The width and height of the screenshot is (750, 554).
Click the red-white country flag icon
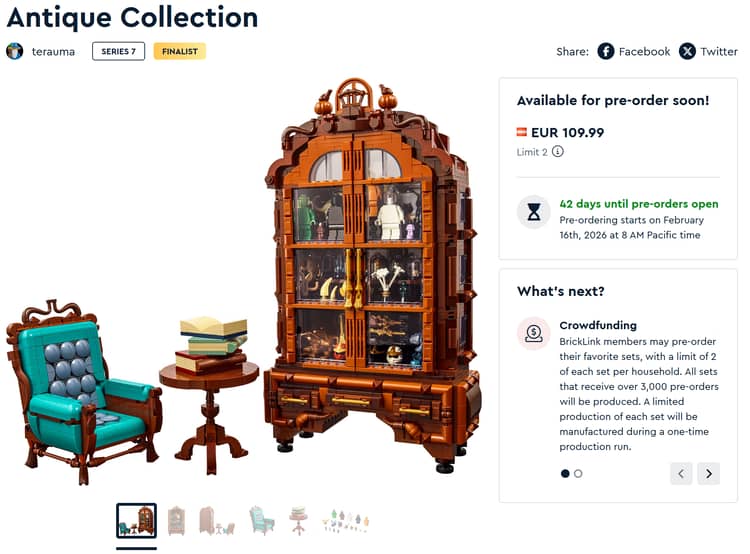[x=521, y=132]
